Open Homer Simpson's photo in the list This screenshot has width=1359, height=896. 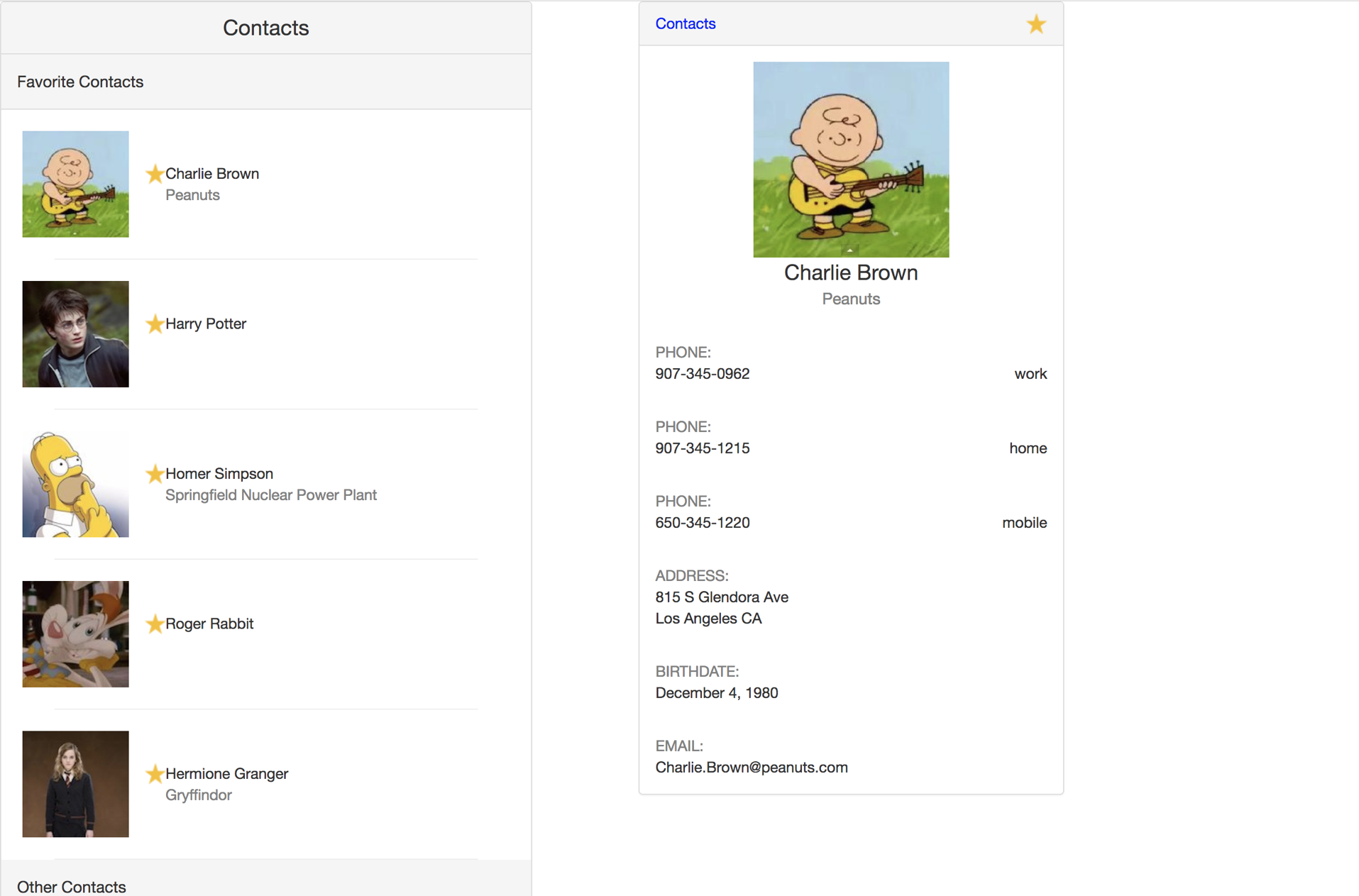click(x=76, y=484)
